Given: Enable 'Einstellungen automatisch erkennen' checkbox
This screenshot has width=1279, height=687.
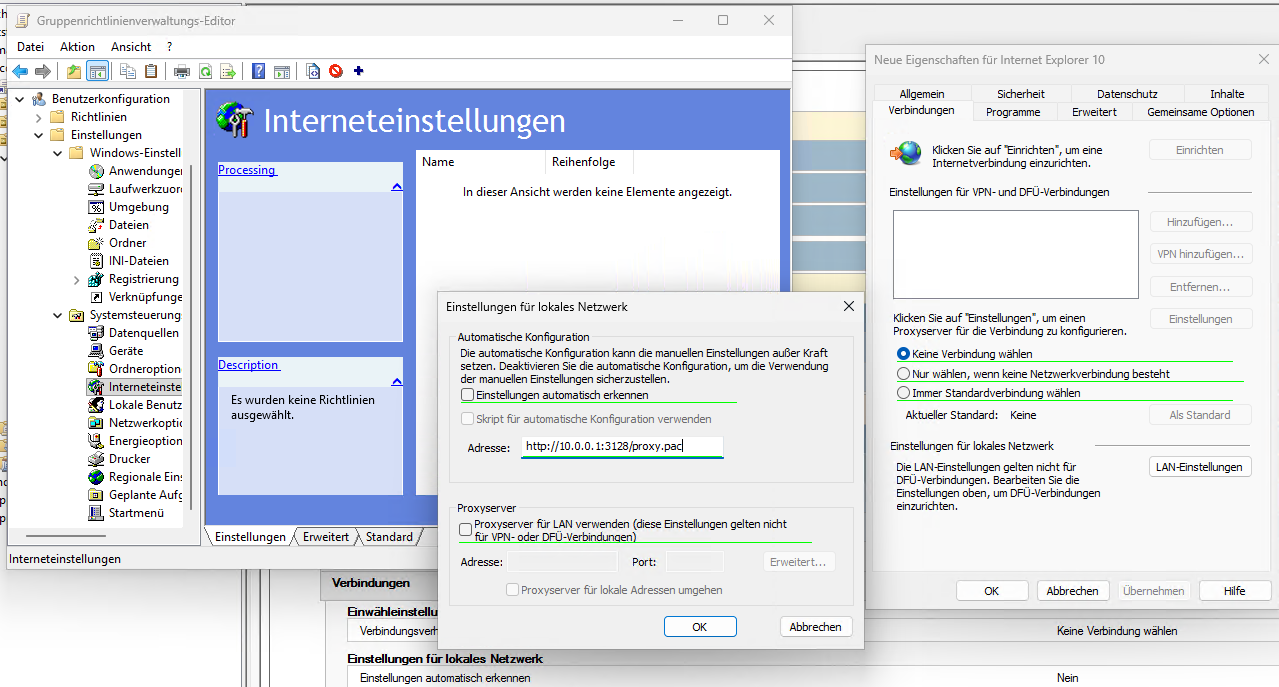Looking at the screenshot, I should pyautogui.click(x=467, y=396).
